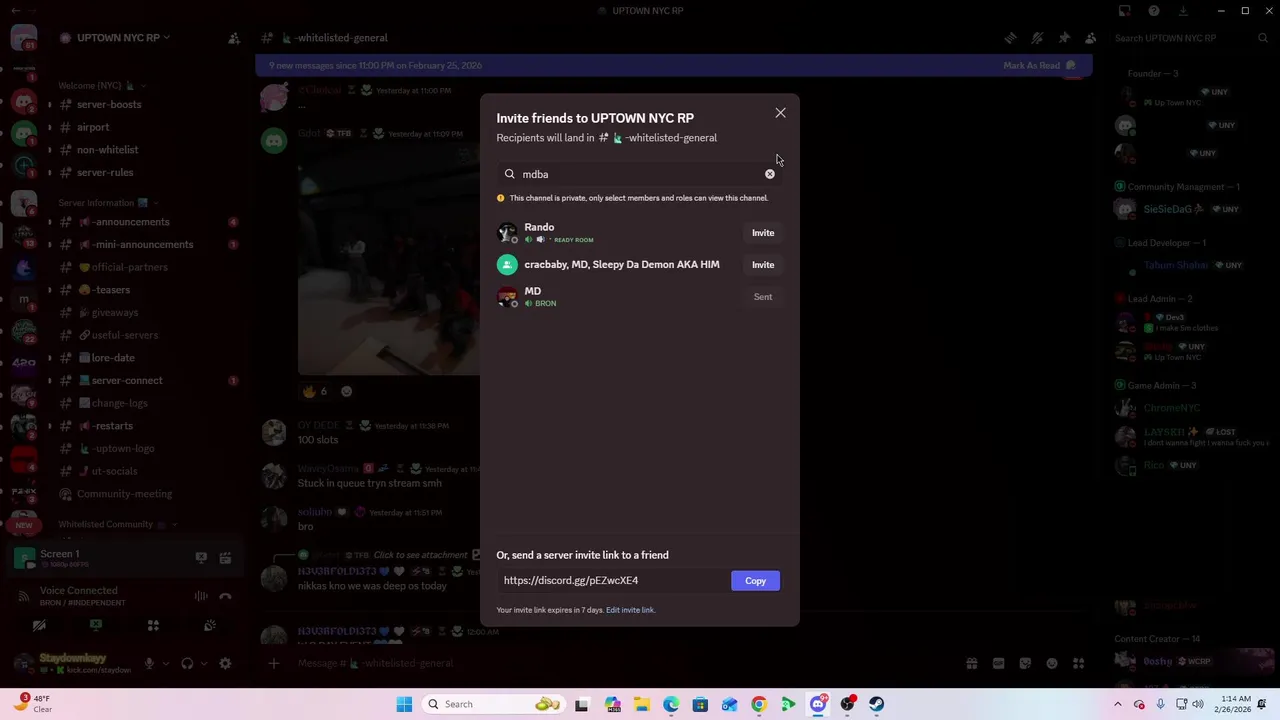Image resolution: width=1280 pixels, height=720 pixels.
Task: Open Discord Help question mark icon
Action: [x=1154, y=11]
